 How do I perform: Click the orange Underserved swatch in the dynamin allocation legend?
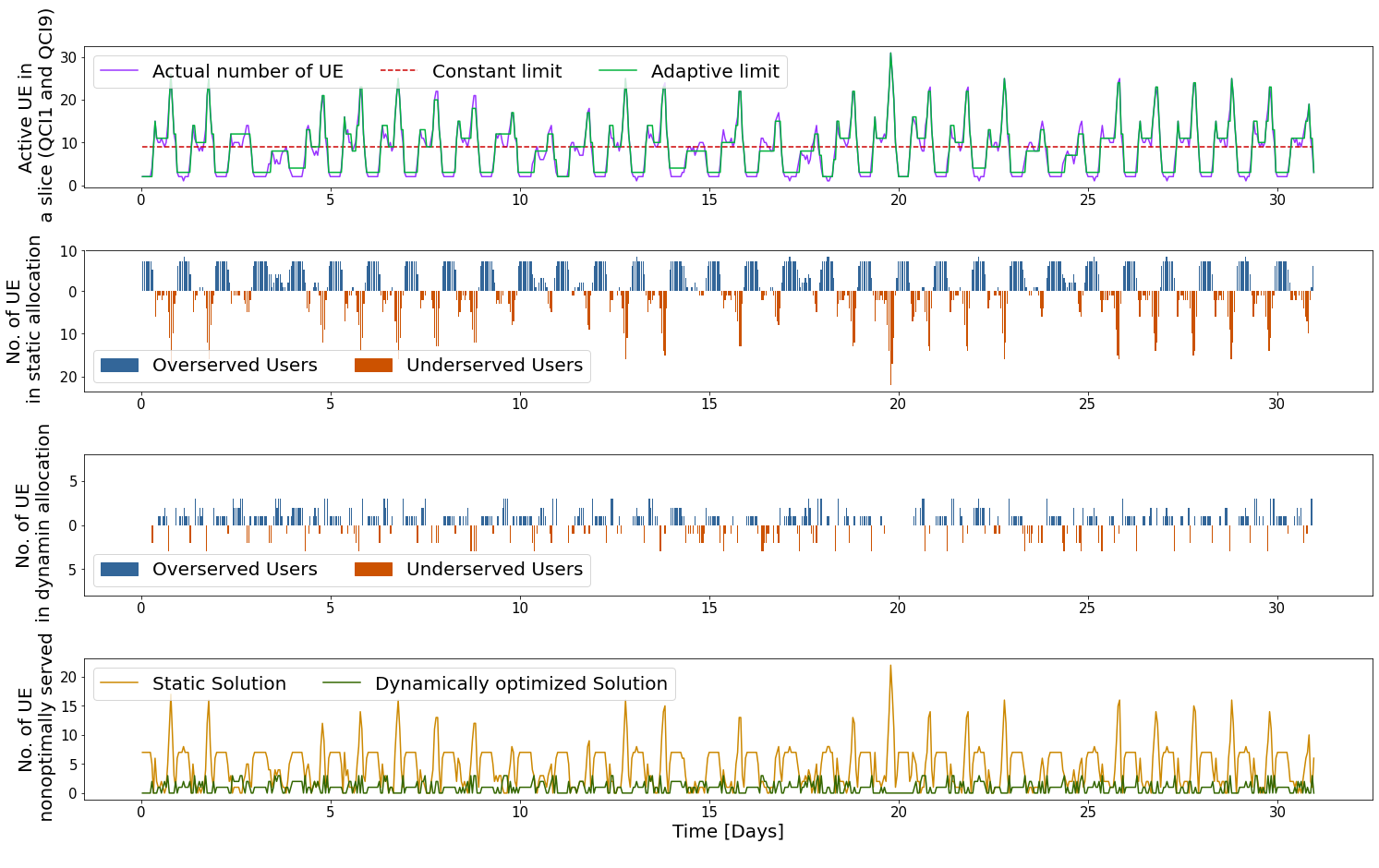click(373, 570)
